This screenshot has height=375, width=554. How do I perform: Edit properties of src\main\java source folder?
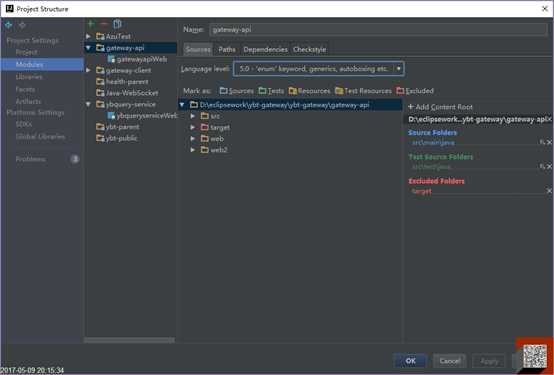click(542, 142)
